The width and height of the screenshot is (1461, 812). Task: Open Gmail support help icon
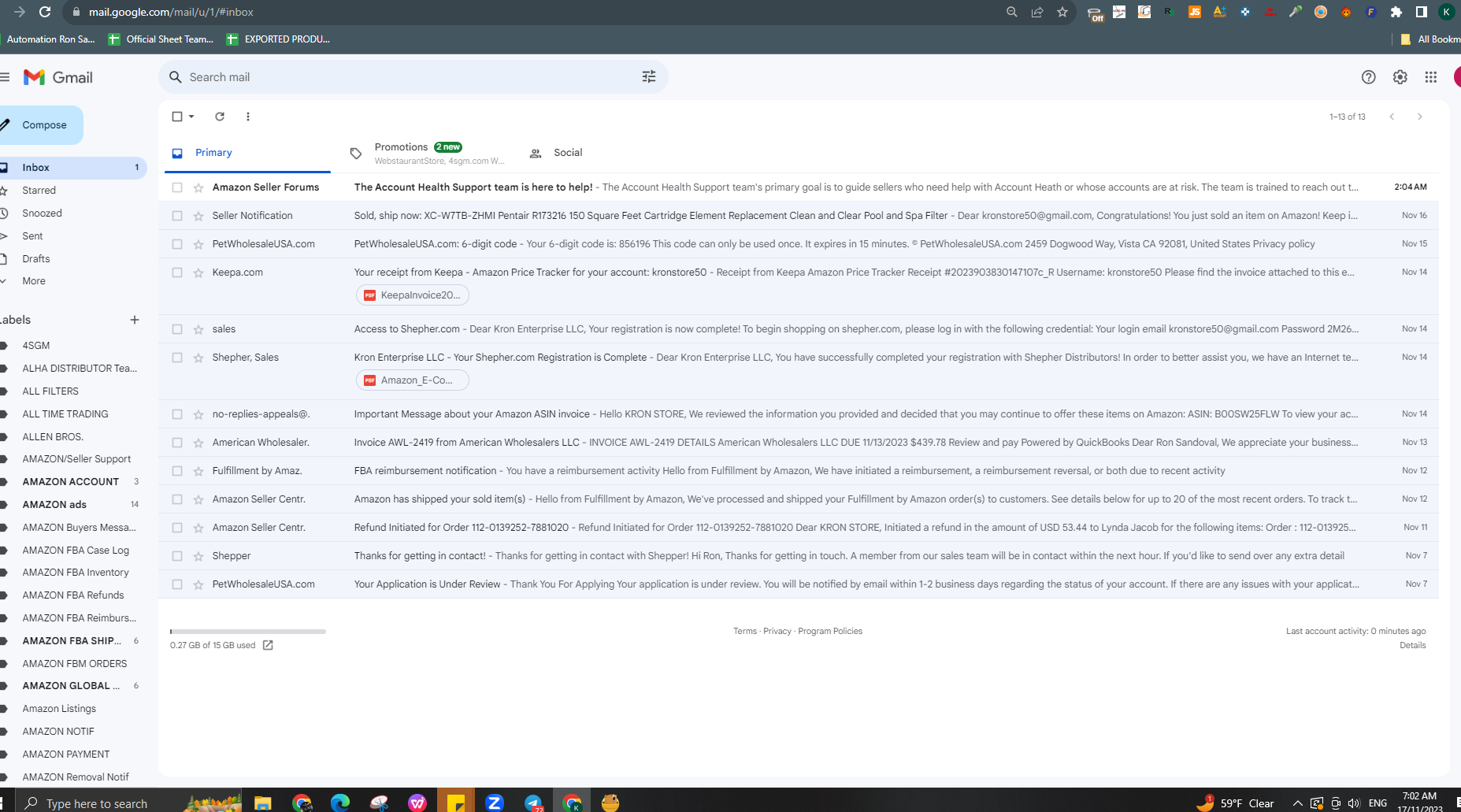point(1369,77)
